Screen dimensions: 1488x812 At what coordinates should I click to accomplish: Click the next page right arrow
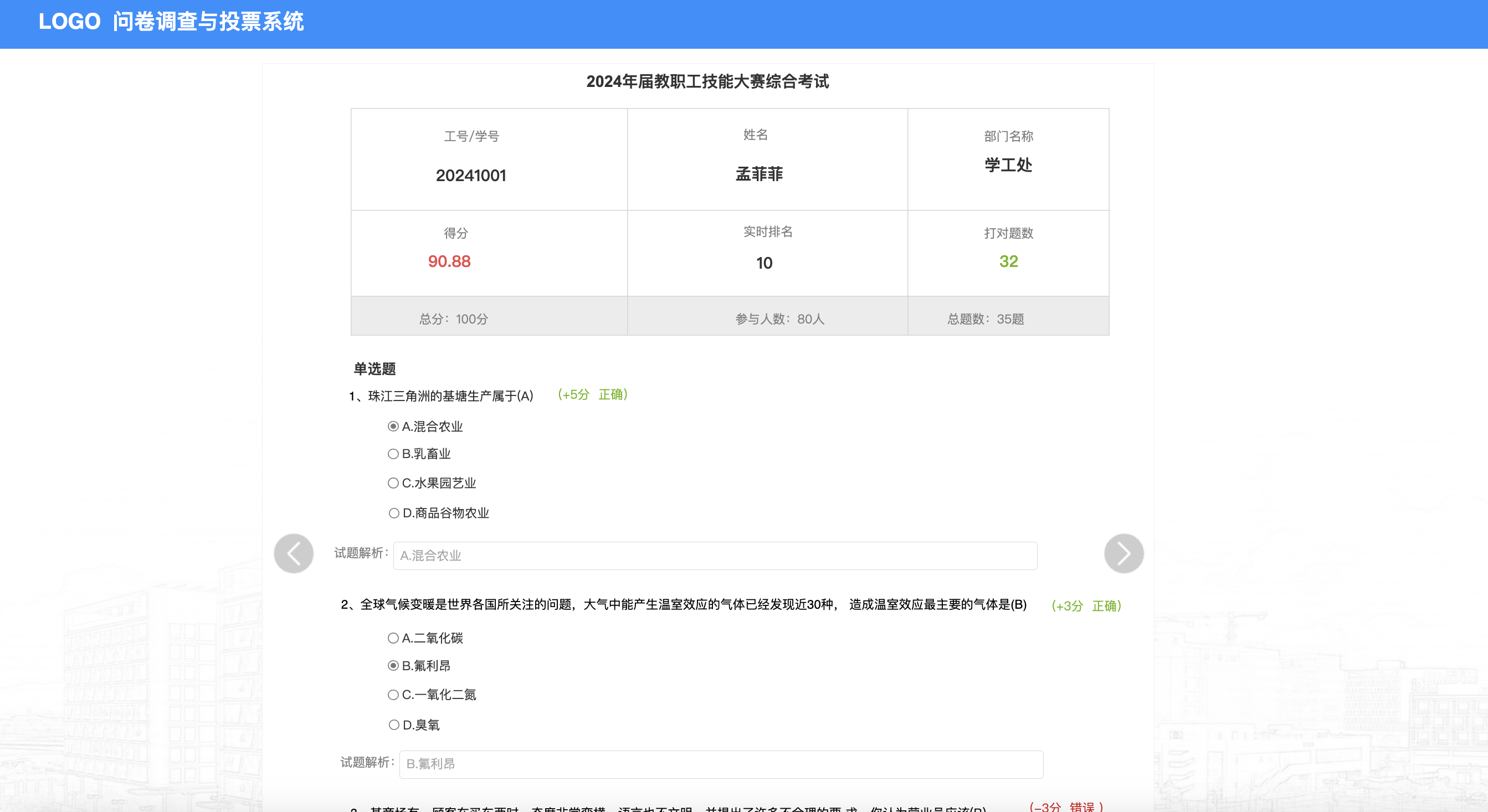pos(1123,553)
